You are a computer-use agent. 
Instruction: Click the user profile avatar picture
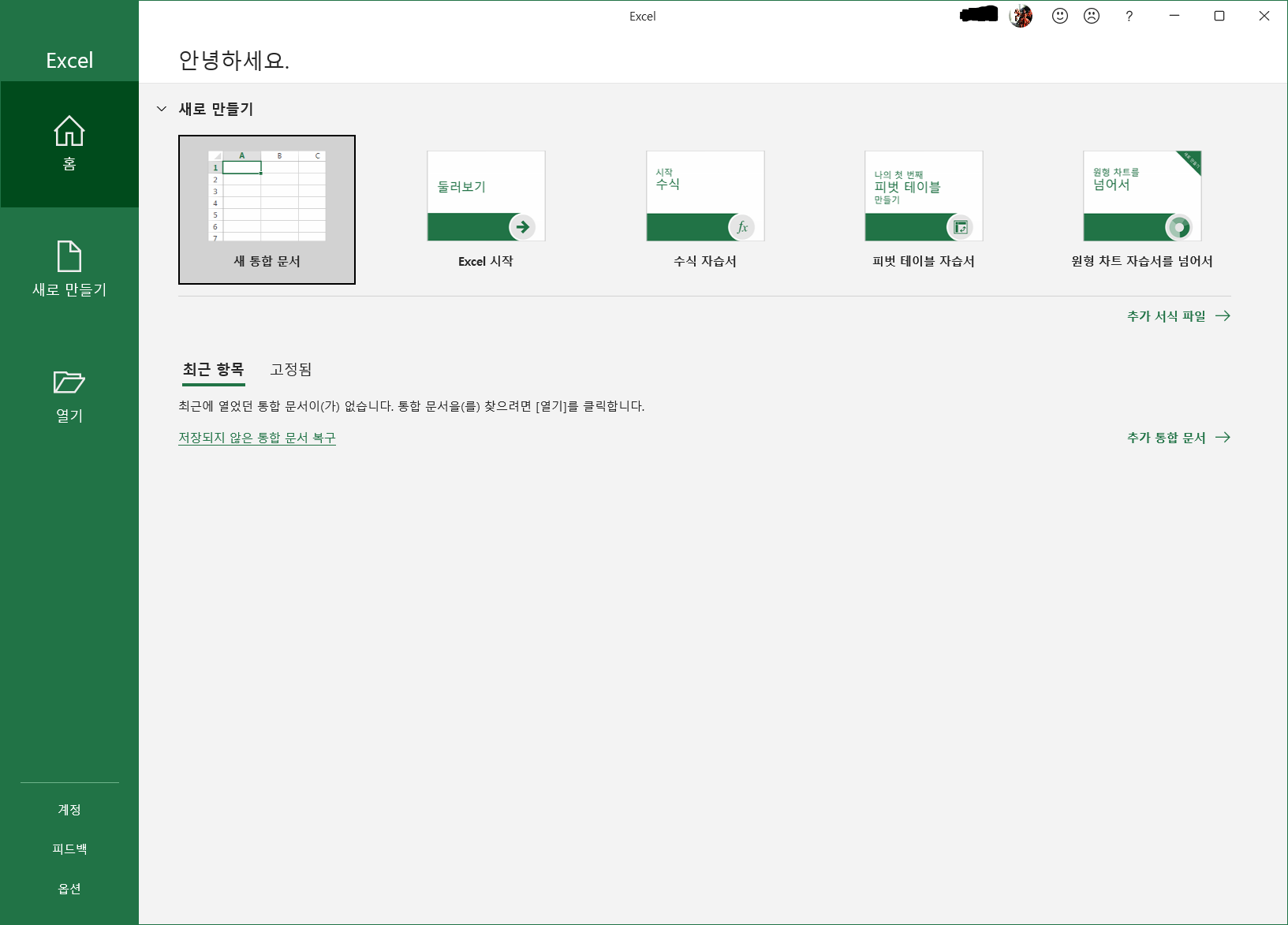1021,16
